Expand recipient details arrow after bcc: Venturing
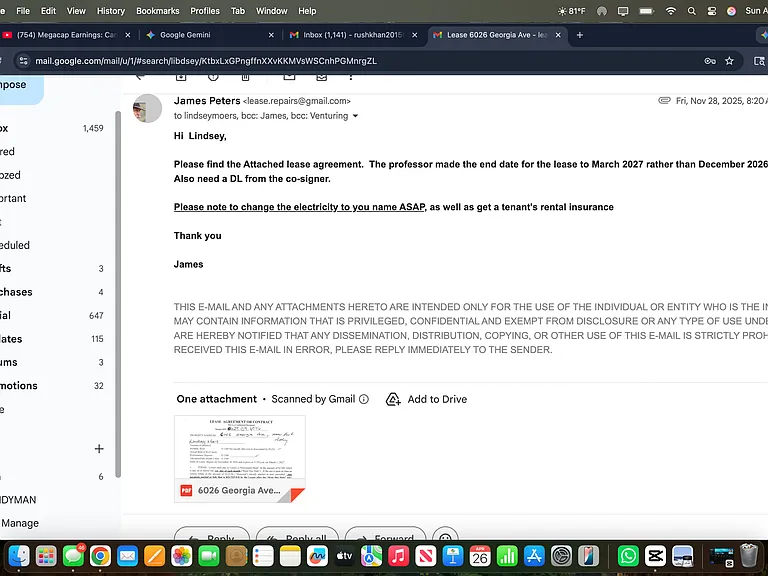Screen dimensions: 768x576 coord(356,116)
